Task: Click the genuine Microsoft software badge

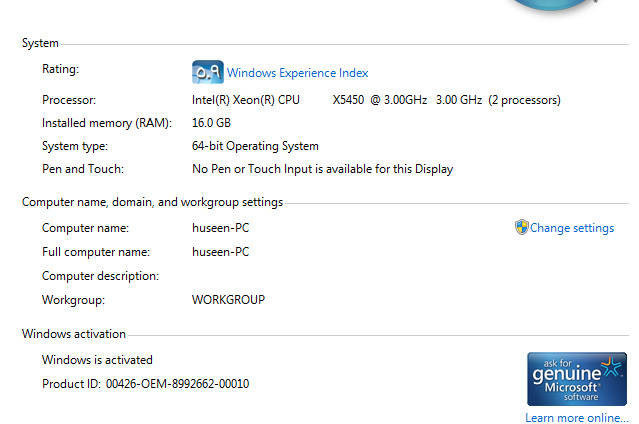Action: (x=577, y=379)
